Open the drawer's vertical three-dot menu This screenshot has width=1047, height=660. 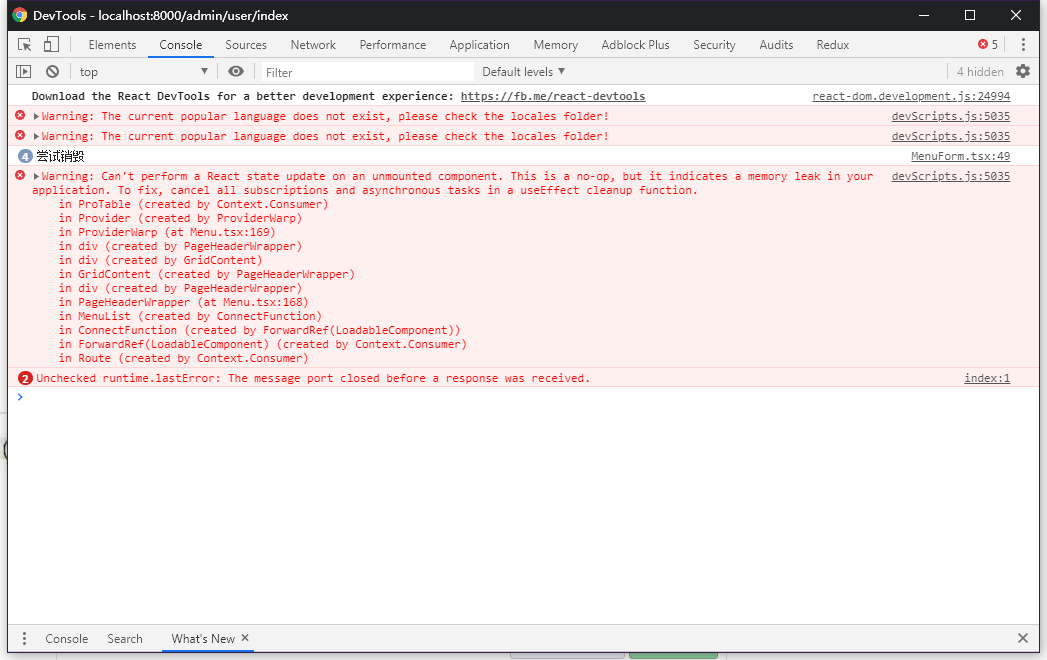coord(23,638)
